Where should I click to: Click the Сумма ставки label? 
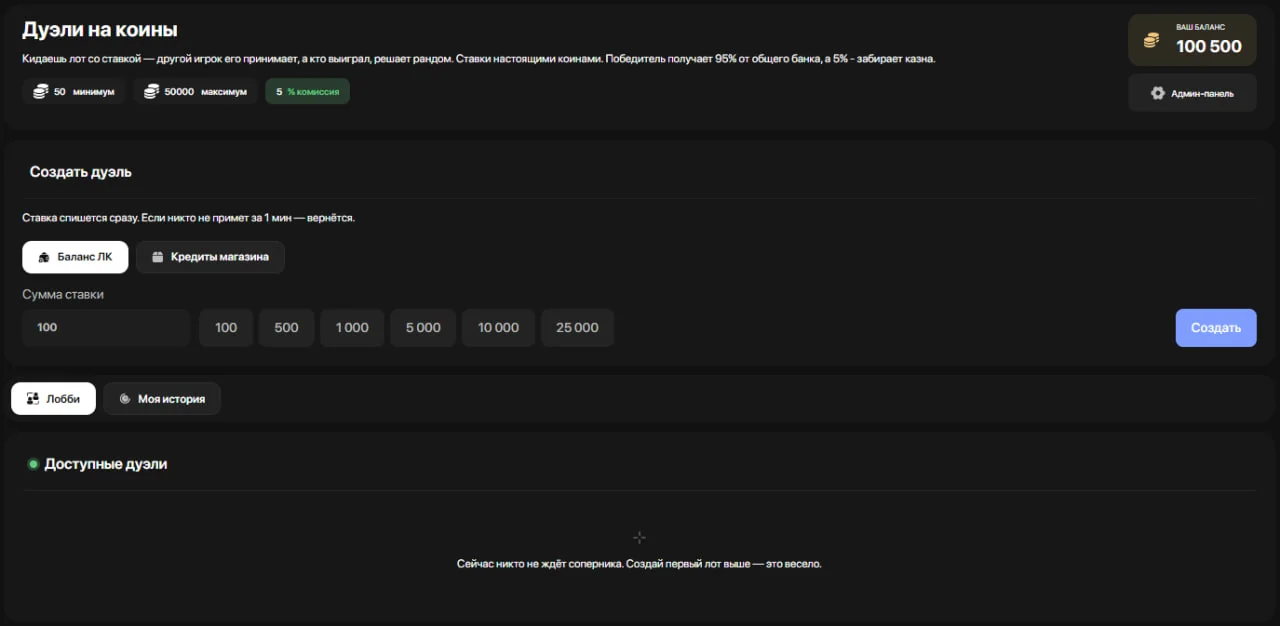63,295
